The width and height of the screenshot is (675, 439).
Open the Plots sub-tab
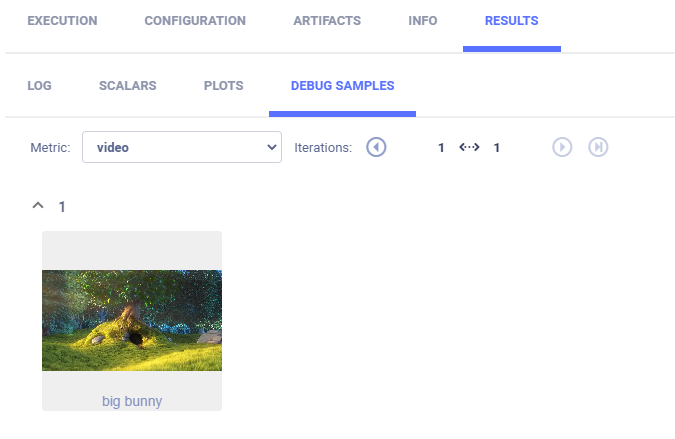tap(223, 86)
